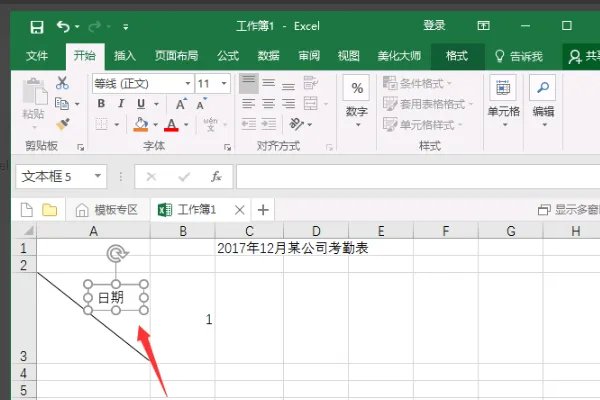Switch to the 公式 tab

(x=228, y=56)
